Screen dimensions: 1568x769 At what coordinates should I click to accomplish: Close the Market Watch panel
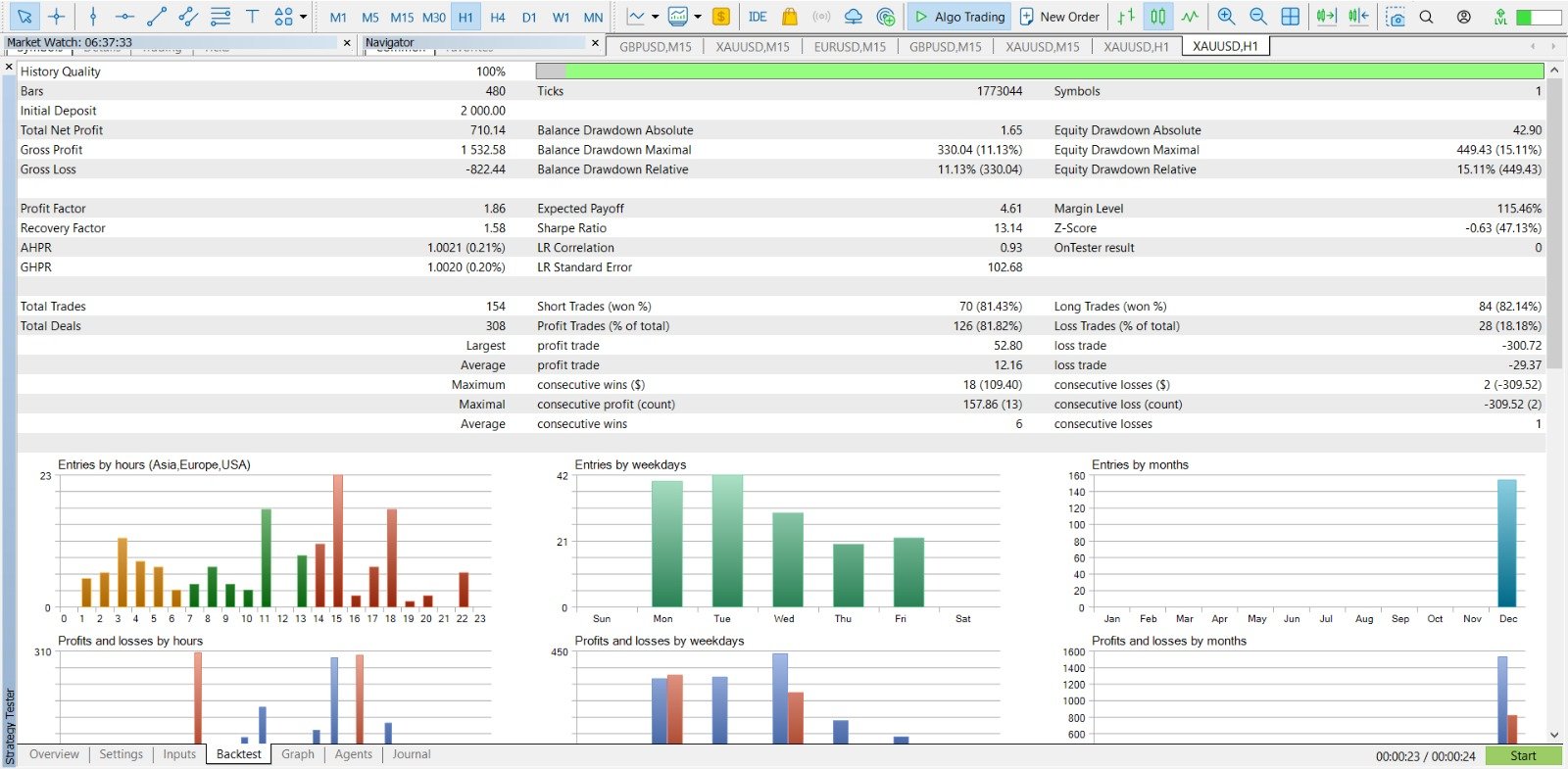[347, 43]
